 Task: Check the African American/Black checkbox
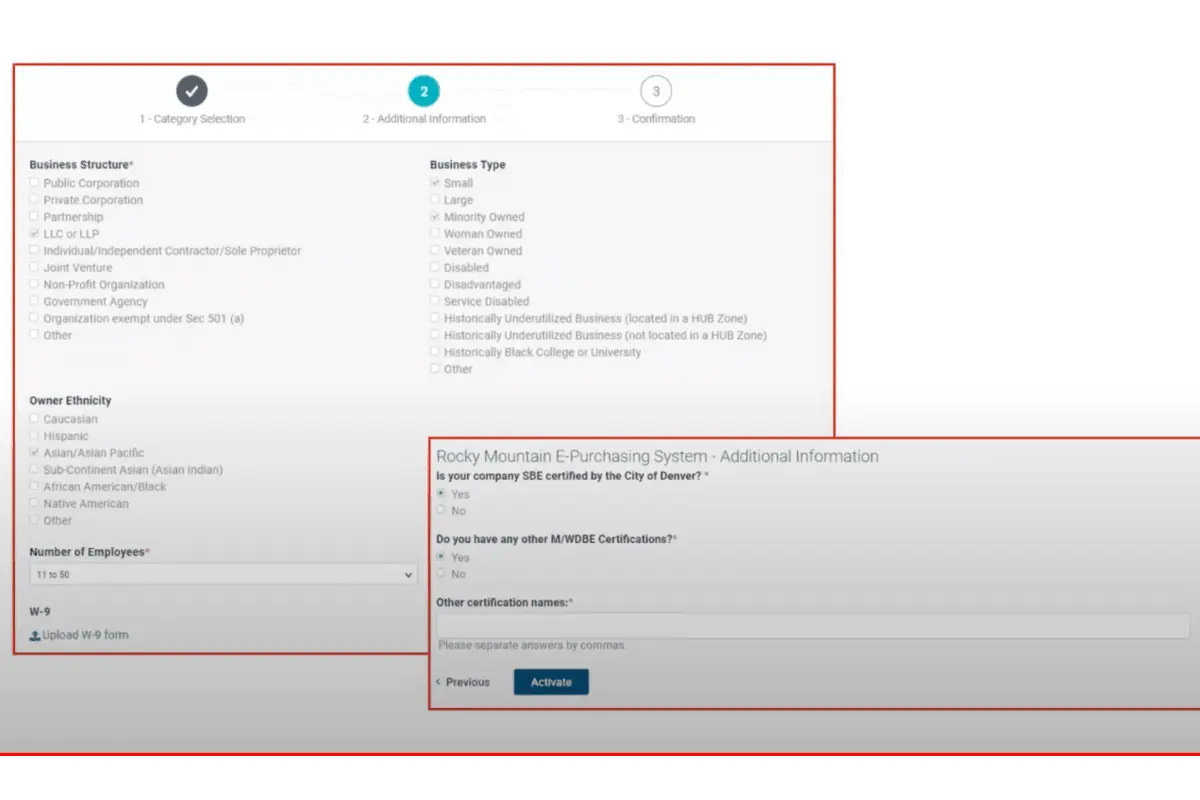(x=35, y=487)
